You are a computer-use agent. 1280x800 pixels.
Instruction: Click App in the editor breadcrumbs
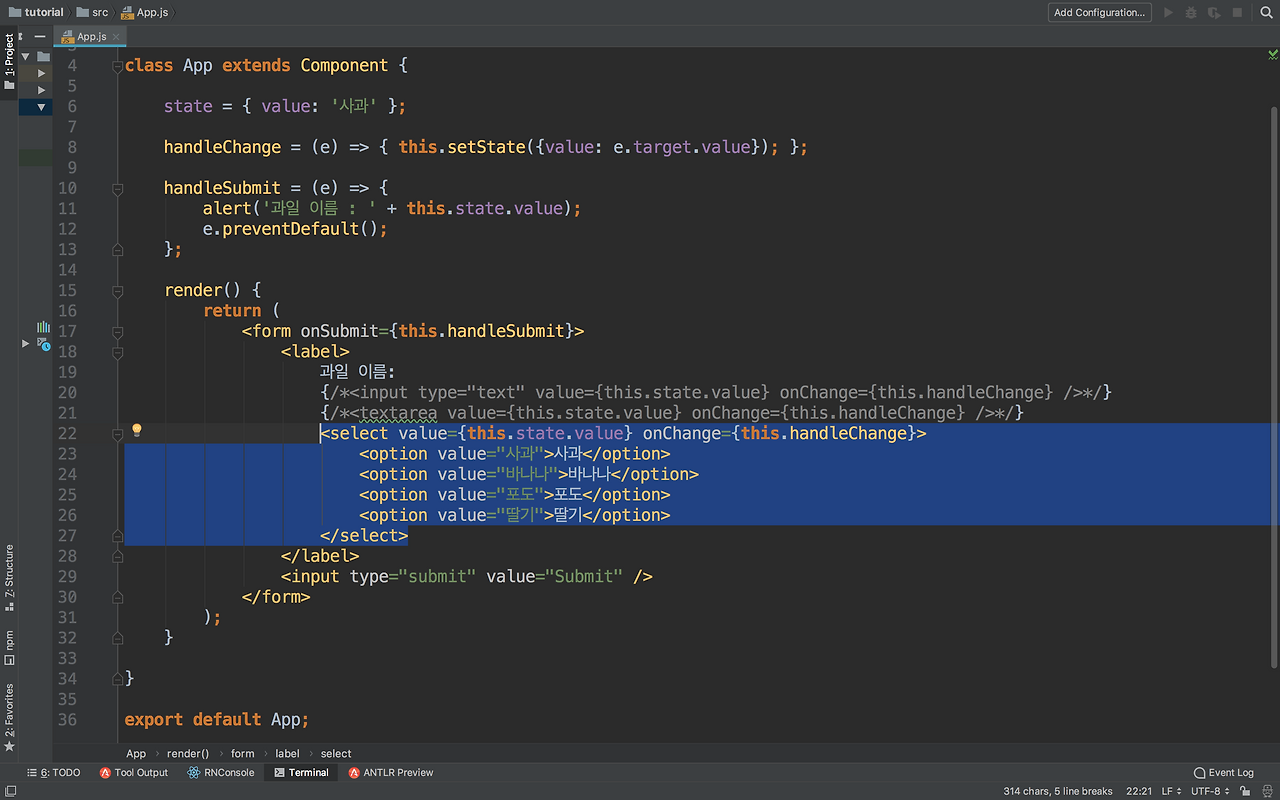tap(136, 754)
